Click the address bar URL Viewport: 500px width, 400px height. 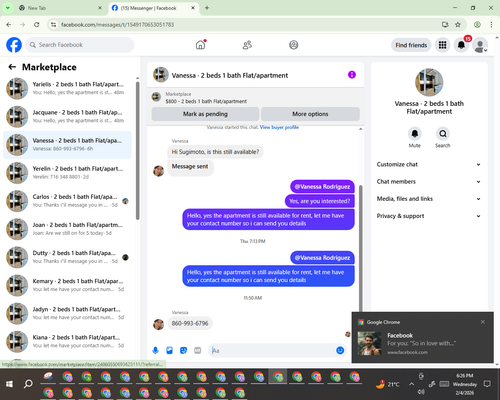[x=117, y=25]
